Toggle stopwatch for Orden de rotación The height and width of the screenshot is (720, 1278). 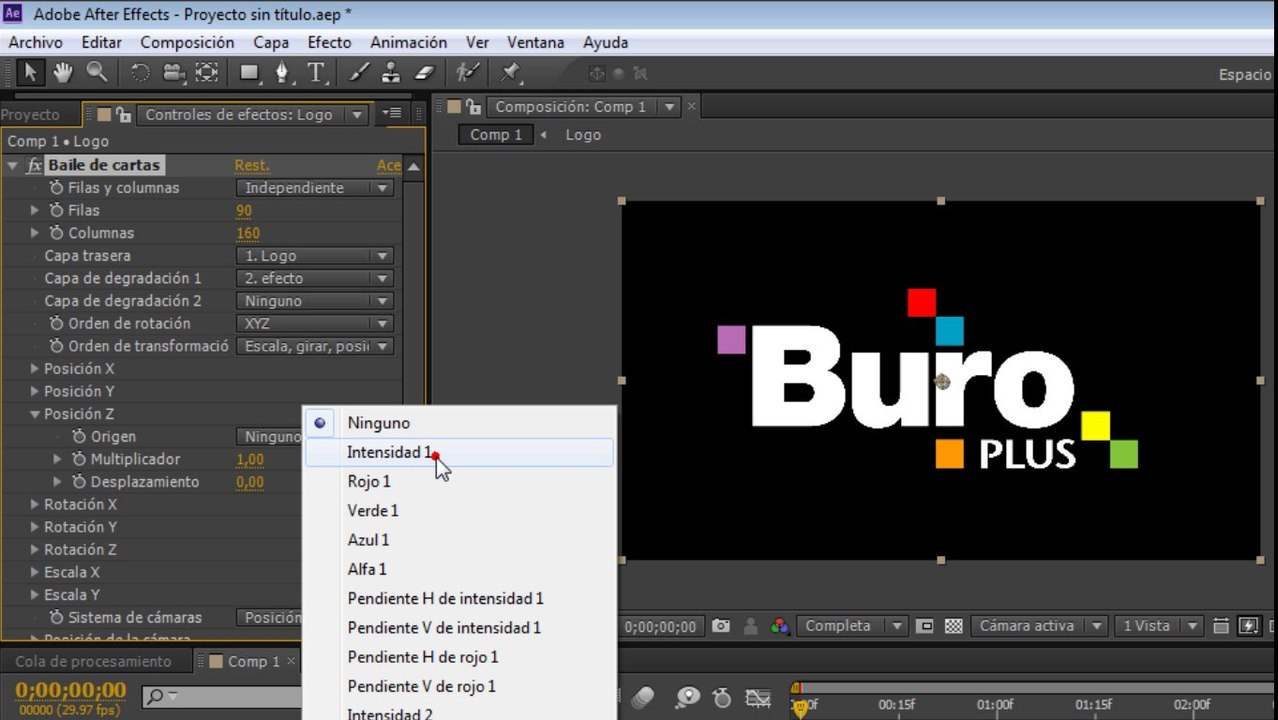(x=57, y=323)
